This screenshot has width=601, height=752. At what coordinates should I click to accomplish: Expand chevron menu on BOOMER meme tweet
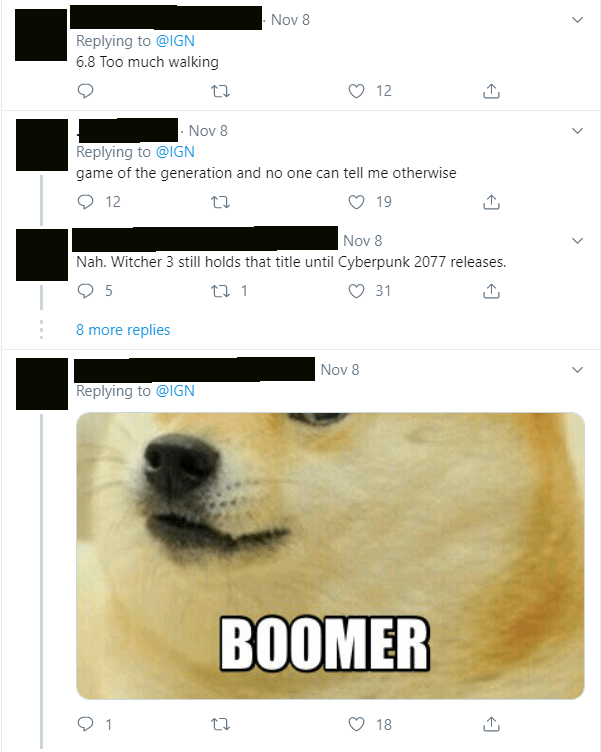[x=577, y=369]
